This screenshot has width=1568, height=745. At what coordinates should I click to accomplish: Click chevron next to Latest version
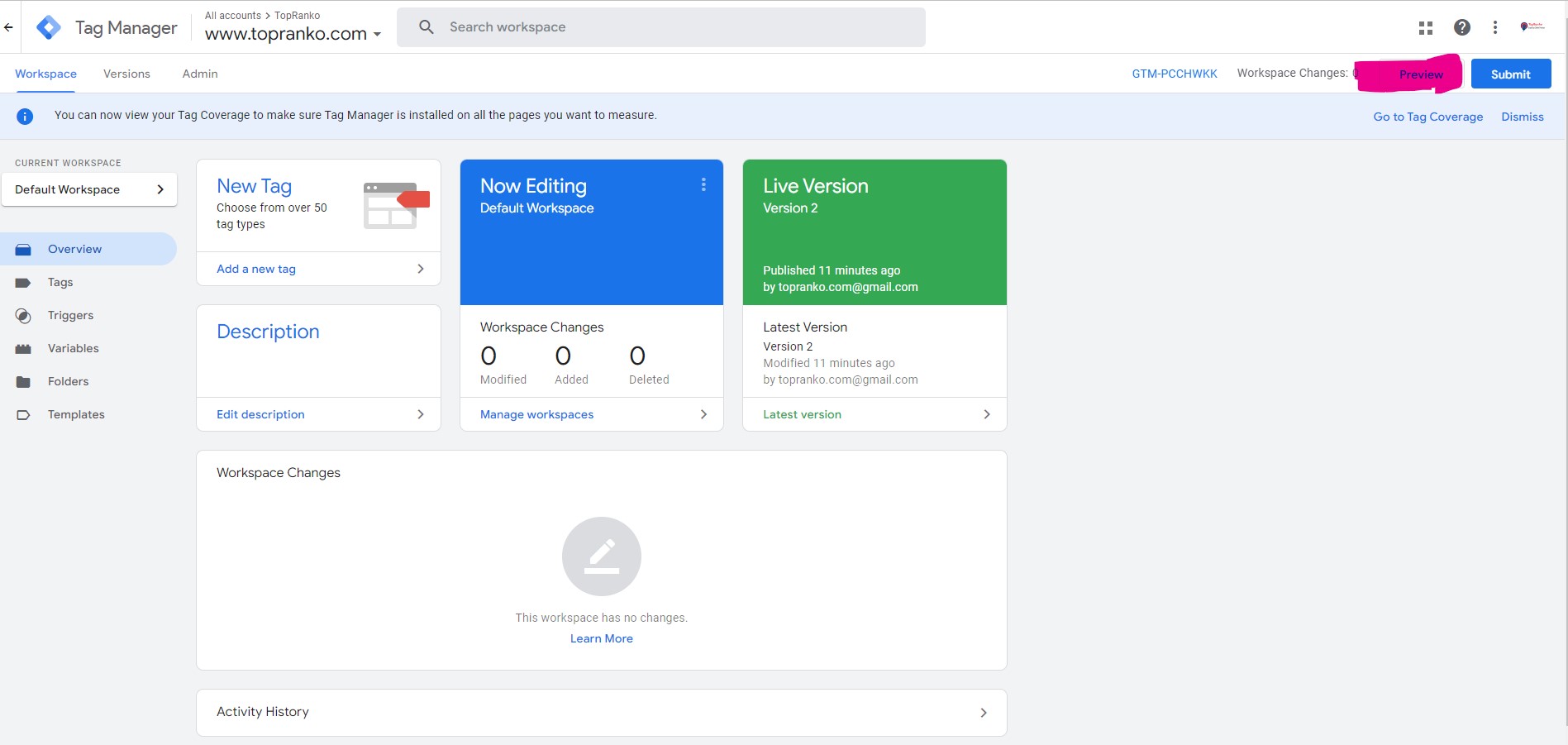pos(987,414)
